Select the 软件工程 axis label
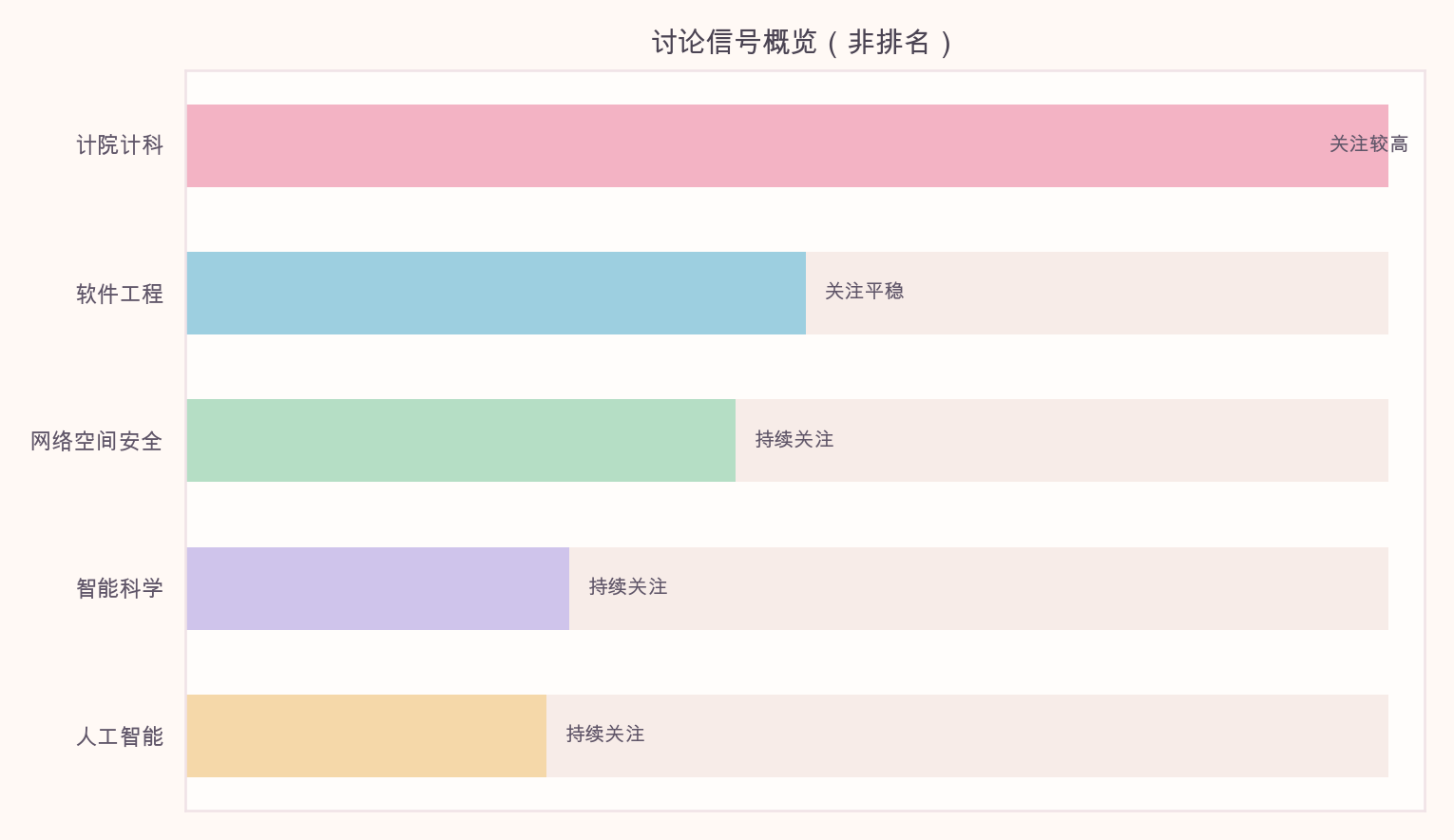This screenshot has width=1454, height=840. coord(120,294)
